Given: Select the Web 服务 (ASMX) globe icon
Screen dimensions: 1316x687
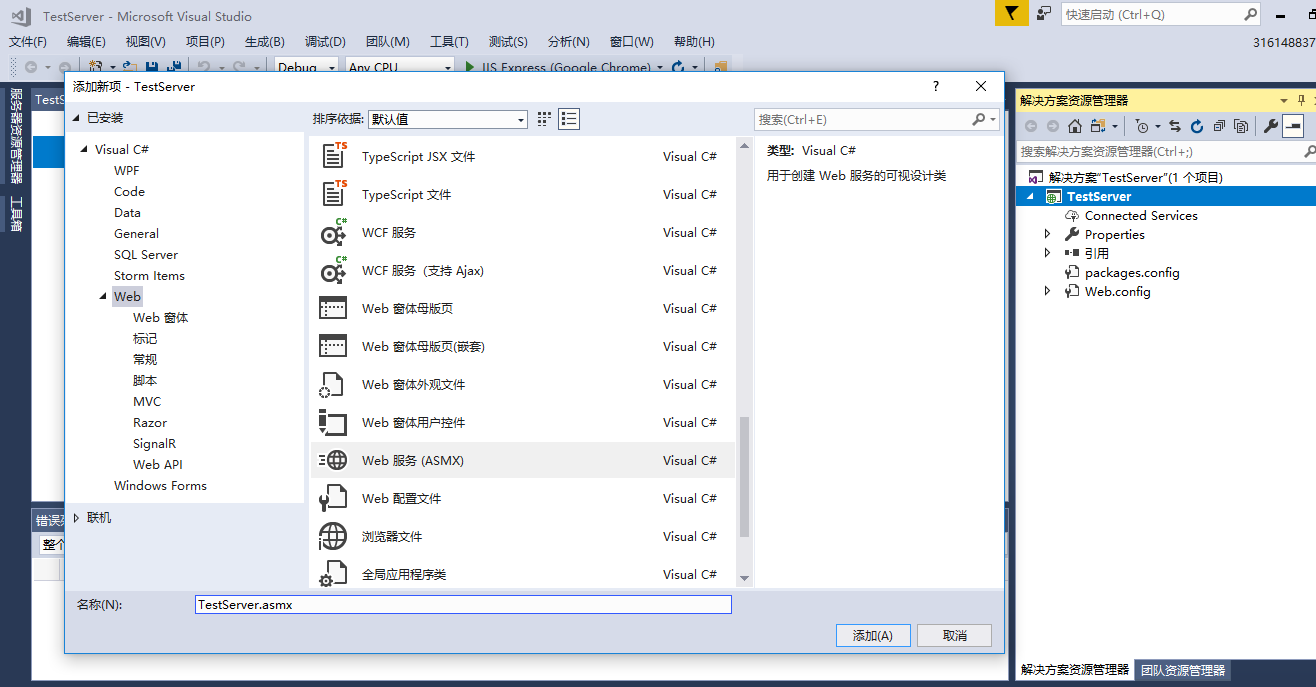Looking at the screenshot, I should (333, 460).
